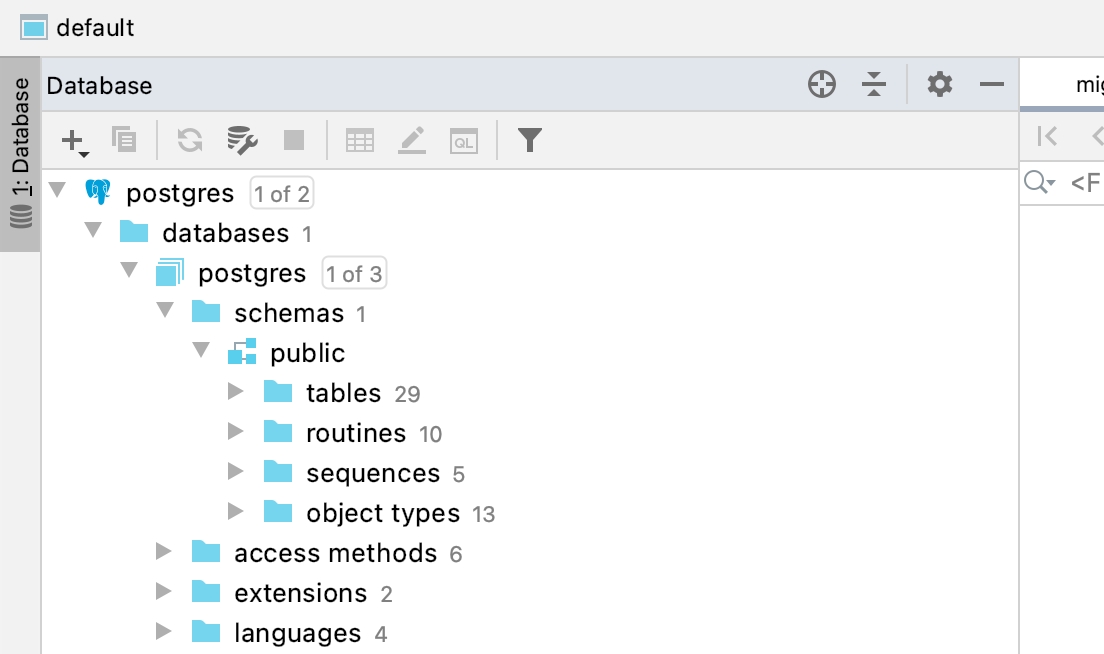Screen dimensions: 1104x654
Task: Click the Refresh database icon
Action: click(190, 140)
